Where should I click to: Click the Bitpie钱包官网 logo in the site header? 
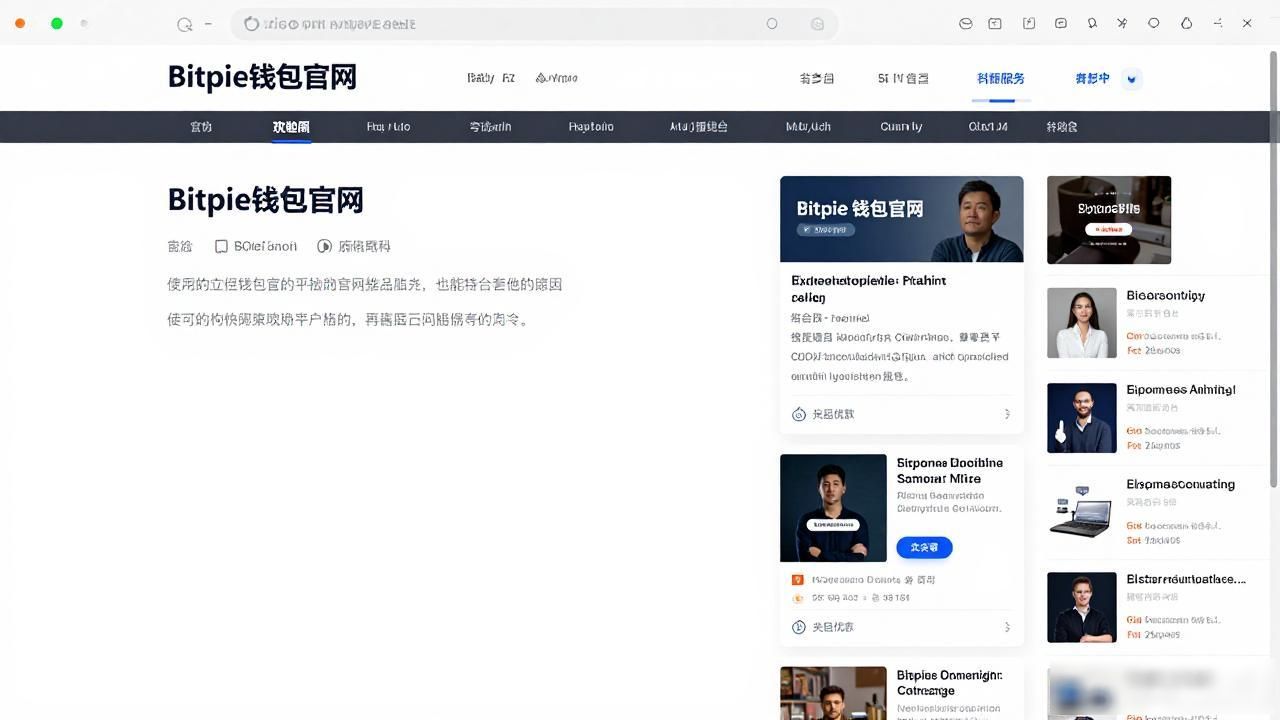click(262, 77)
